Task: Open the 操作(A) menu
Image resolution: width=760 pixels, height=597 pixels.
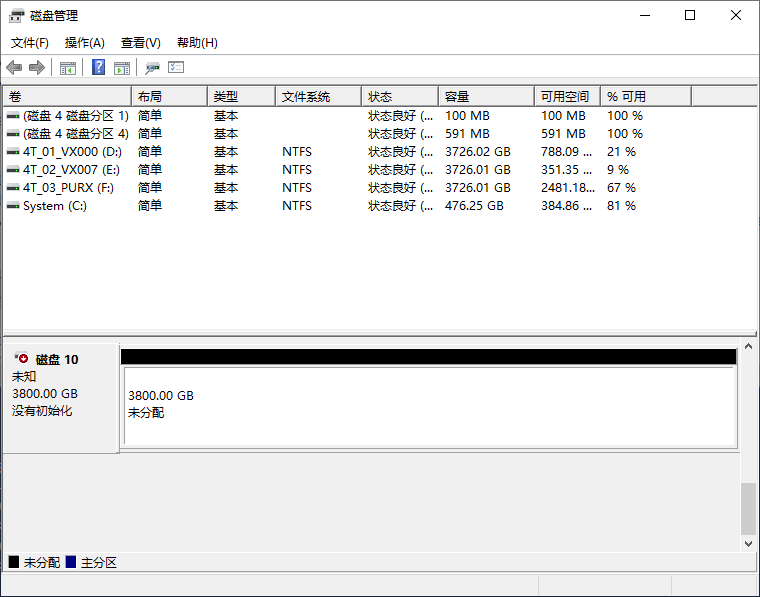Action: pyautogui.click(x=85, y=43)
